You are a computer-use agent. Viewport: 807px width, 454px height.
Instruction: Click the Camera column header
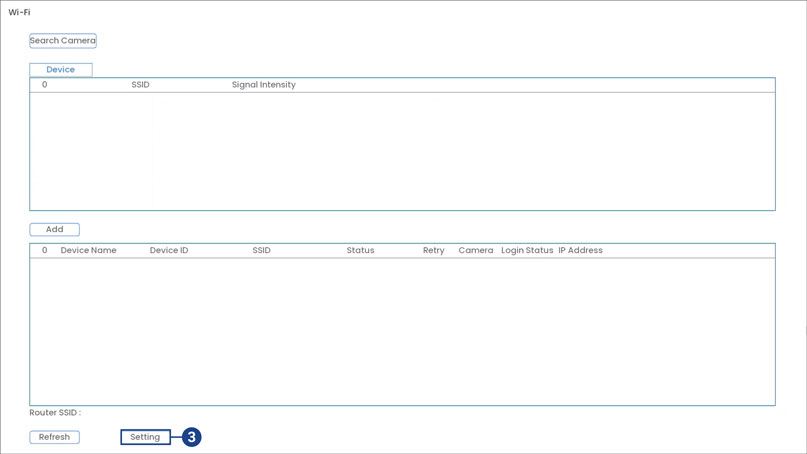(476, 251)
